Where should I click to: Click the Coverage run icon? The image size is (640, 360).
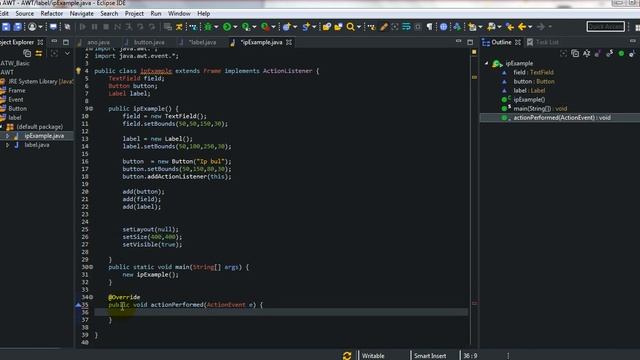pos(246,27)
